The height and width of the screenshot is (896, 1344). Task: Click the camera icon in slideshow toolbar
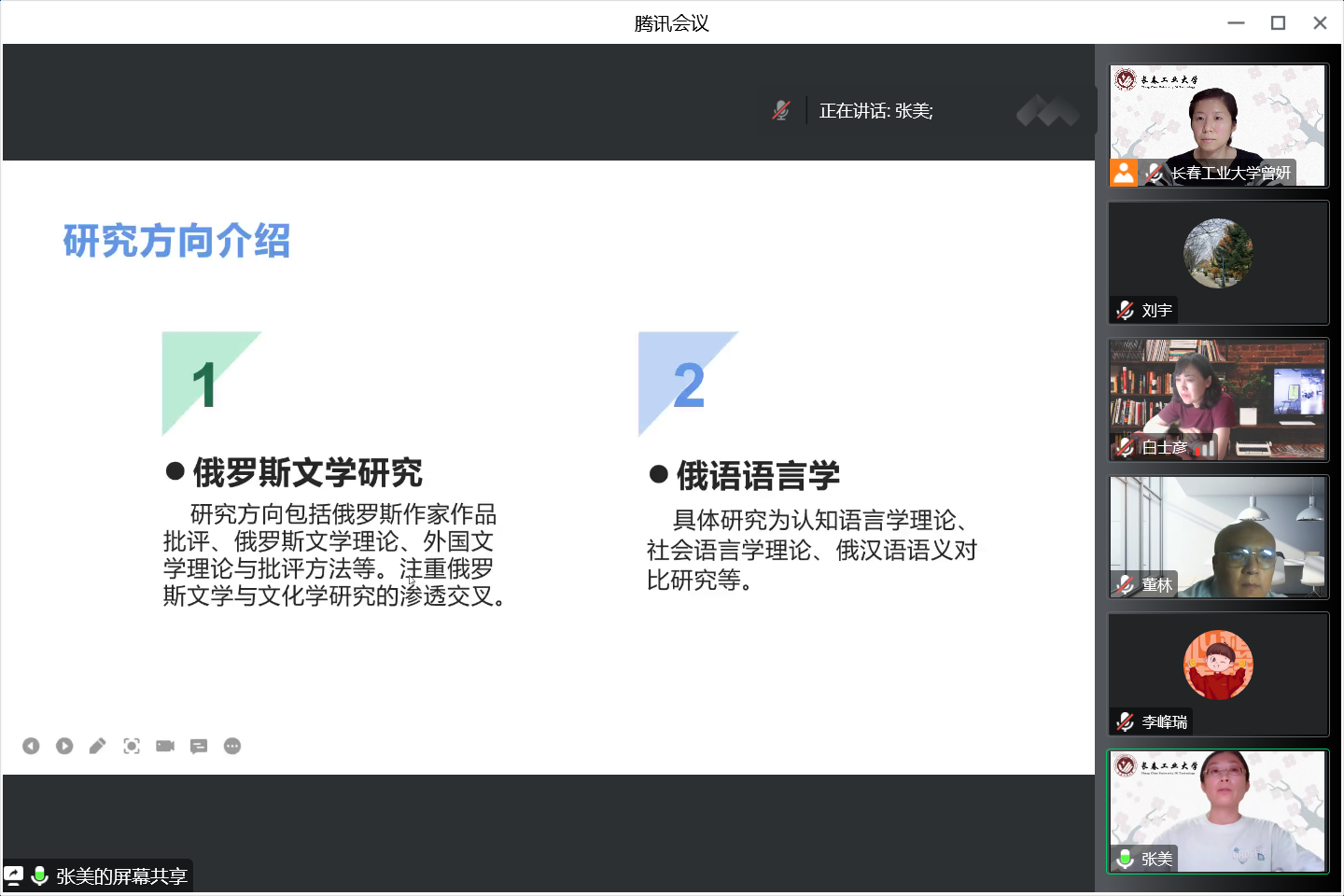tap(165, 746)
